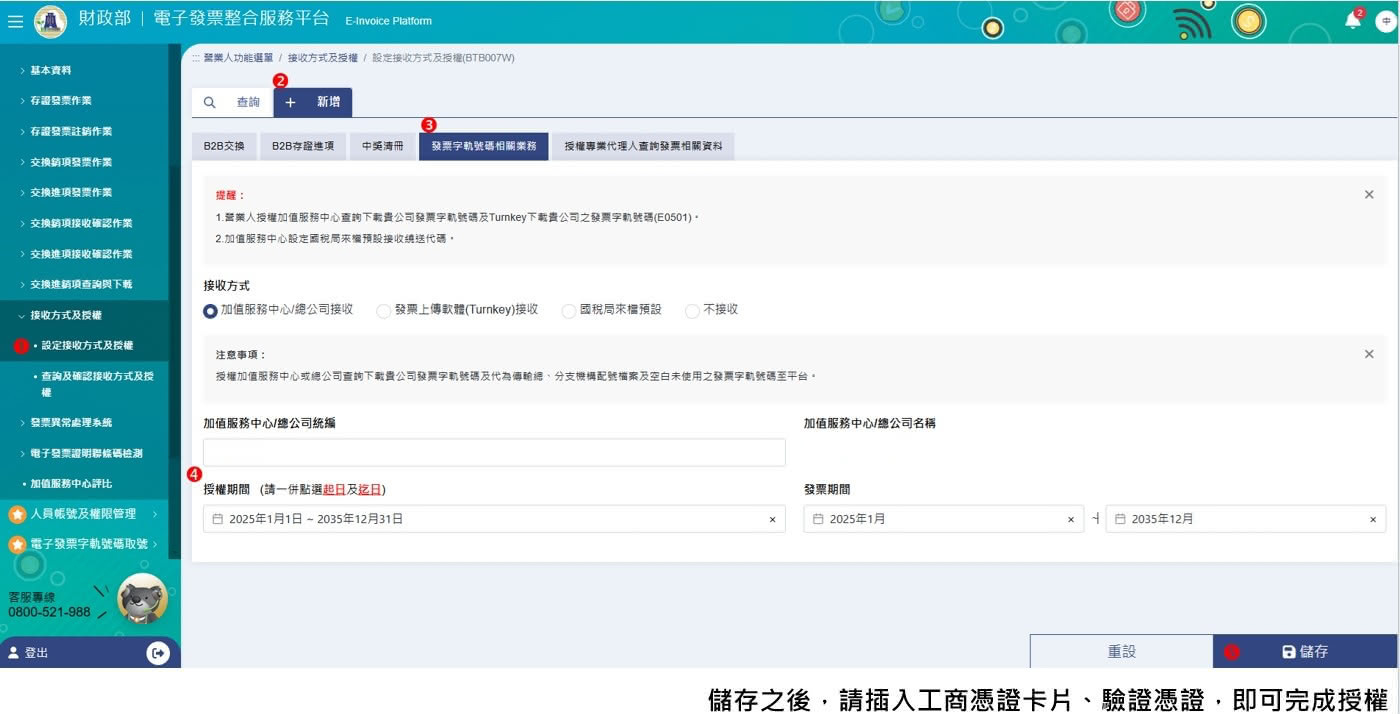Select 發票上傳軟體(Turnkey)接收 radio option

point(384,311)
